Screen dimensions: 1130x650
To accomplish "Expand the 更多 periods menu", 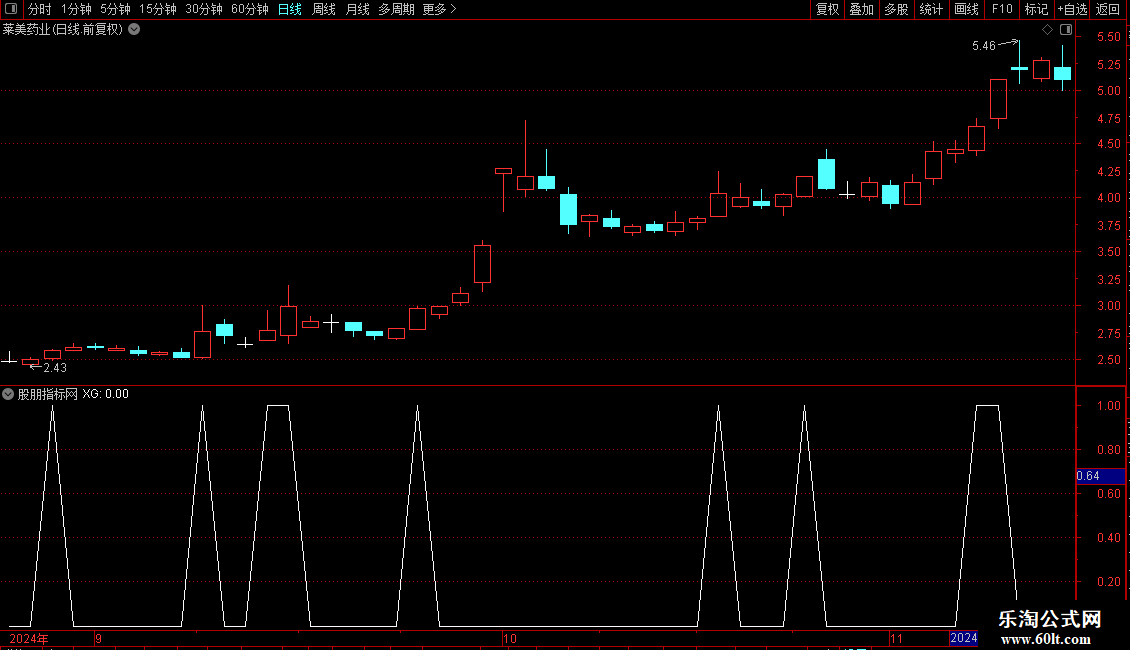I will click(x=439, y=9).
